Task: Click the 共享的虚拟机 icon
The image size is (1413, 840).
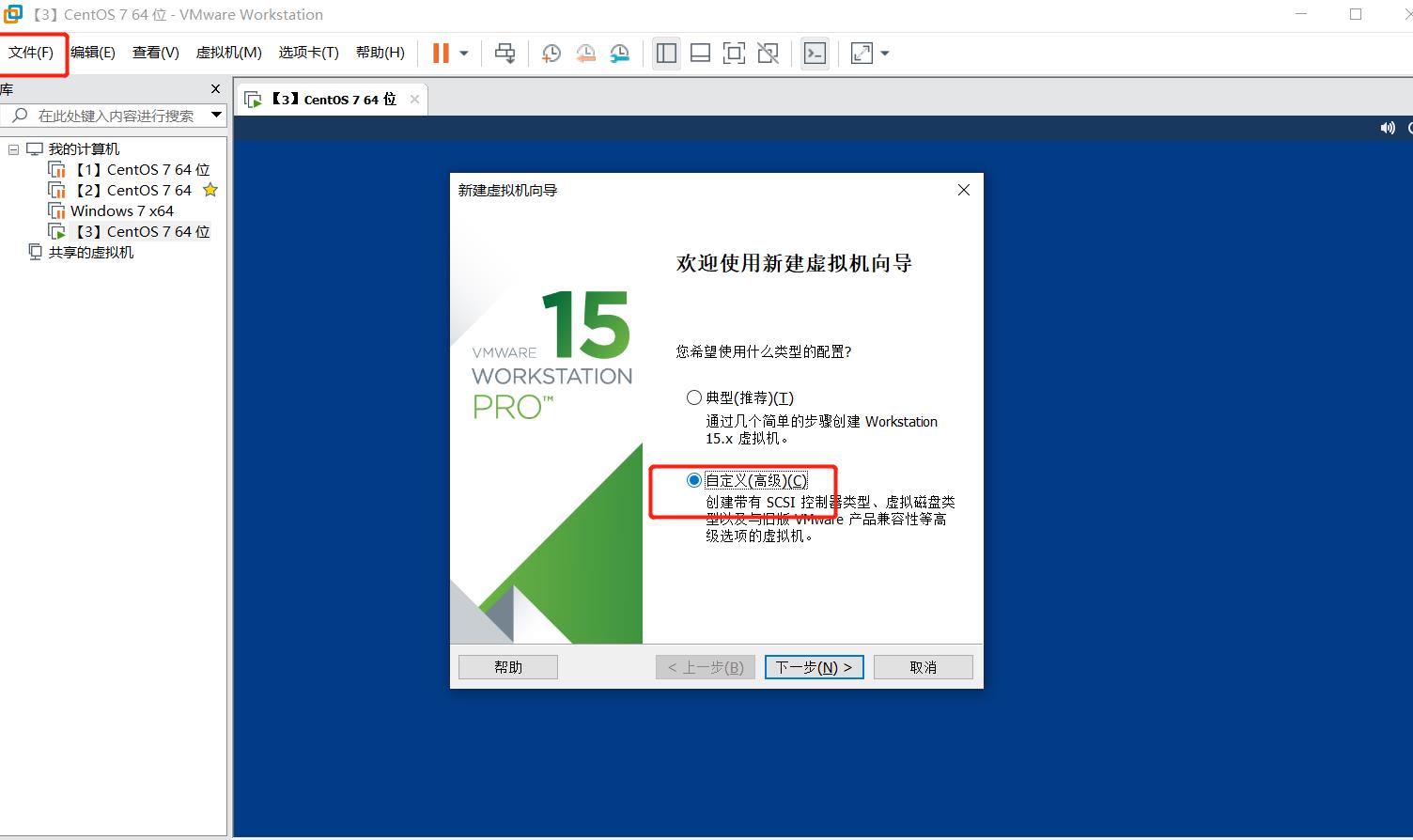Action: tap(35, 252)
